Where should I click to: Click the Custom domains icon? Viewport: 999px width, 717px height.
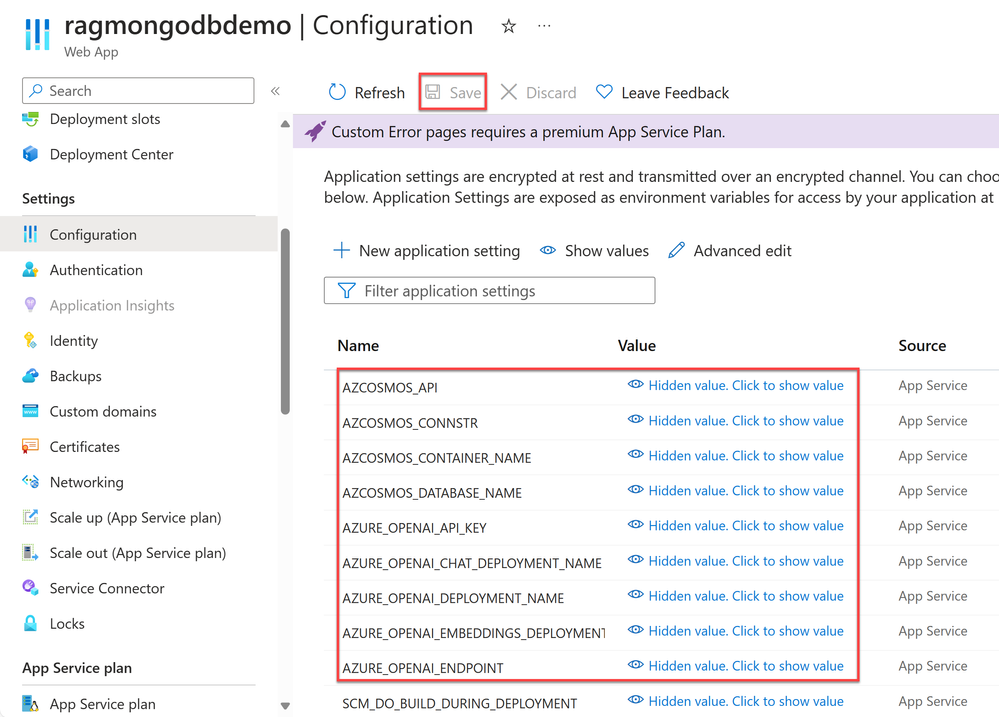coord(30,411)
